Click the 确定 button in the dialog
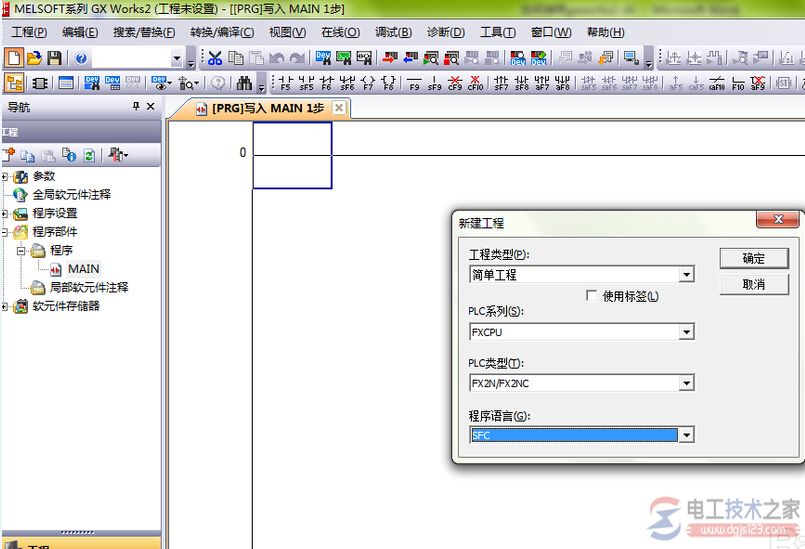Viewport: 805px width, 549px height. click(754, 258)
